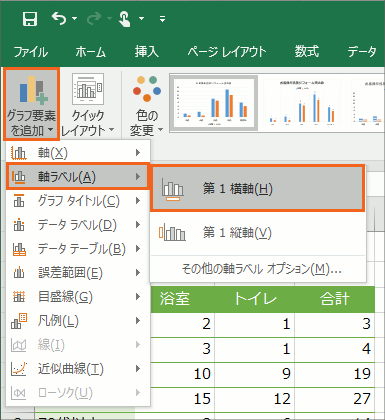
Task: Click the data table icon beside データ テーブル
Action: [x=19, y=249]
